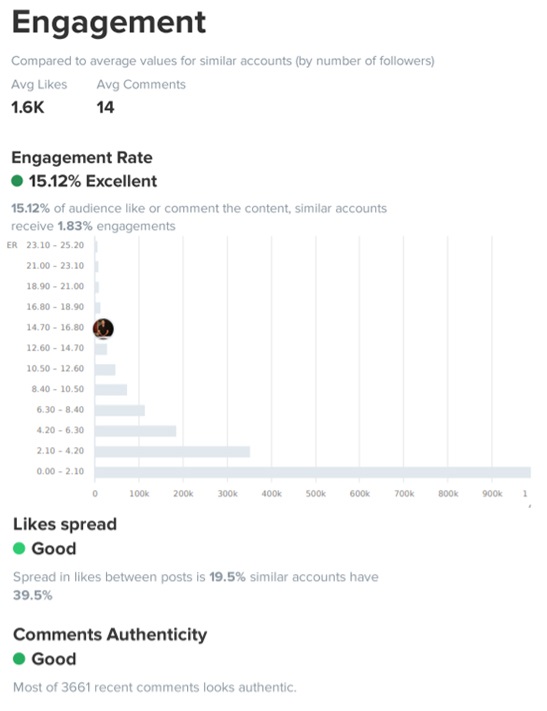Viewport: 547px width, 711px height.
Task: Click the Engagement Rate heading
Action: (82, 157)
